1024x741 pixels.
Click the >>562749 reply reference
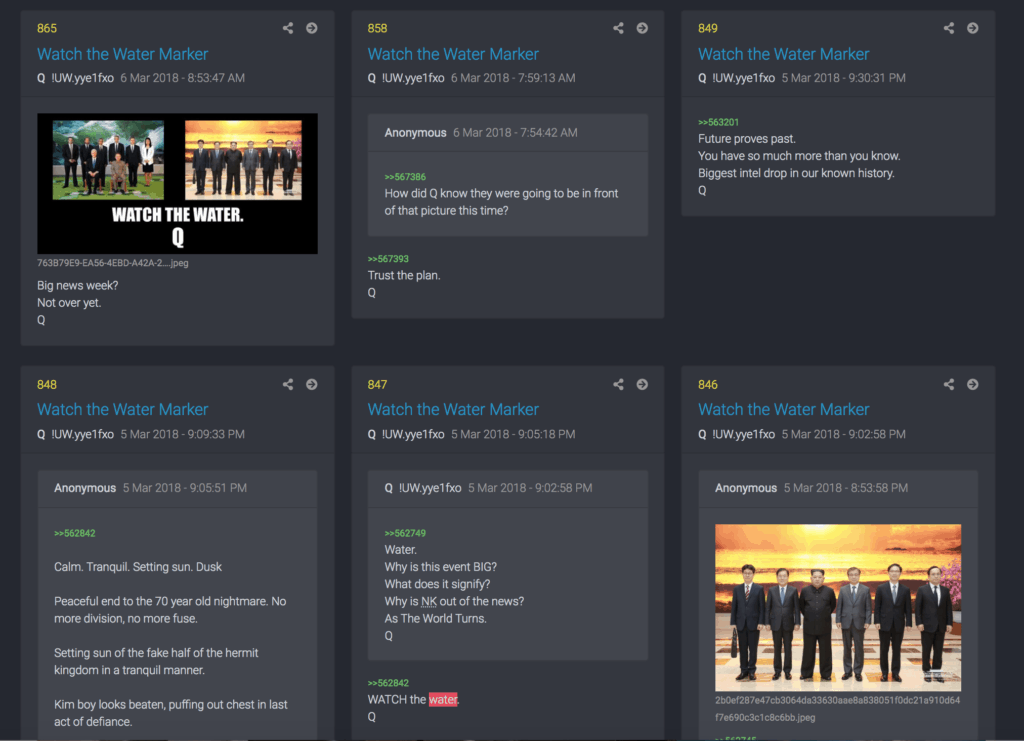[405, 533]
